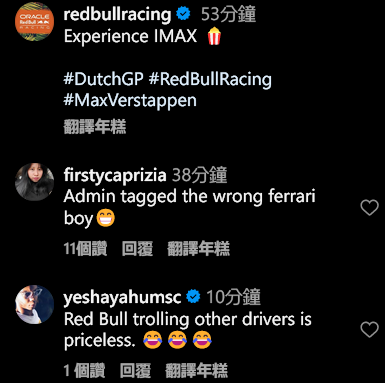This screenshot has width=385, height=383.
Task: Open yeshayahumsc profile avatar
Action: click(34, 304)
